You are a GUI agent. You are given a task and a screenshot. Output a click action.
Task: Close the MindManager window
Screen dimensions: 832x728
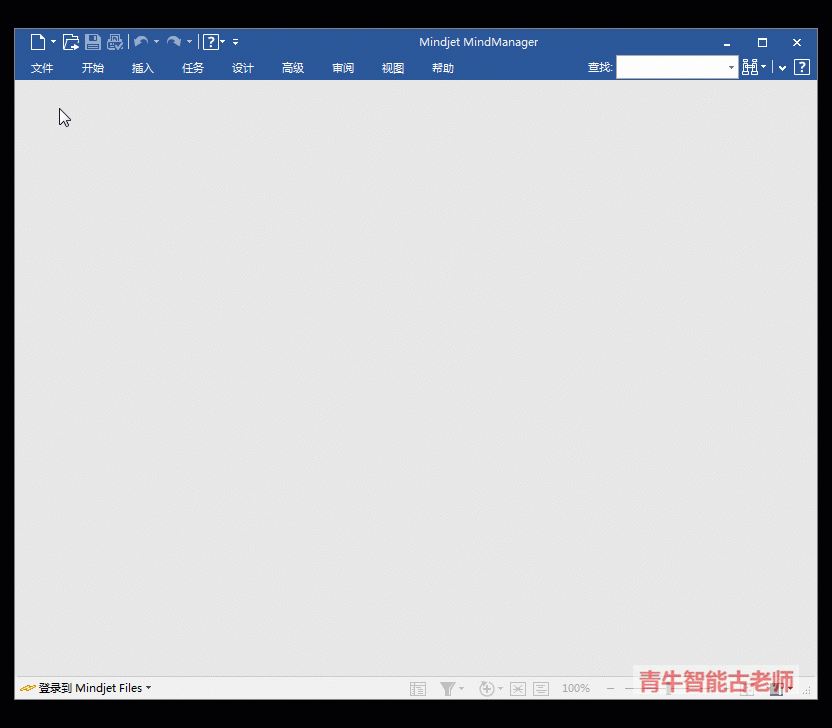coord(797,42)
